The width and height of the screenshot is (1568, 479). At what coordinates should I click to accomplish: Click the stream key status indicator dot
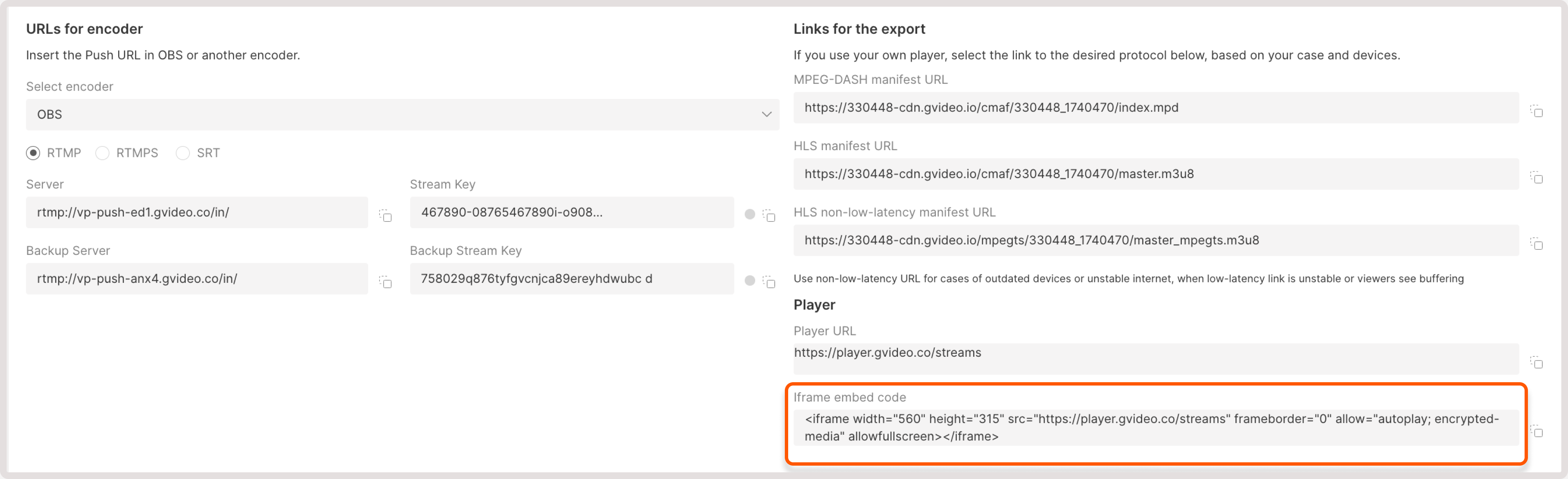pyautogui.click(x=749, y=214)
